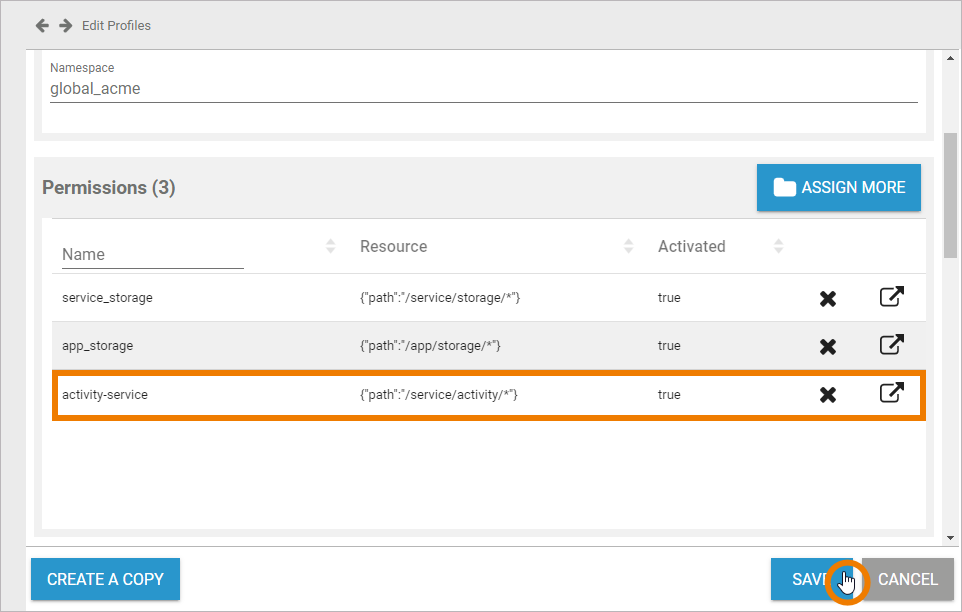Click the back arrow icon
This screenshot has height=612, width=962.
(42, 25)
